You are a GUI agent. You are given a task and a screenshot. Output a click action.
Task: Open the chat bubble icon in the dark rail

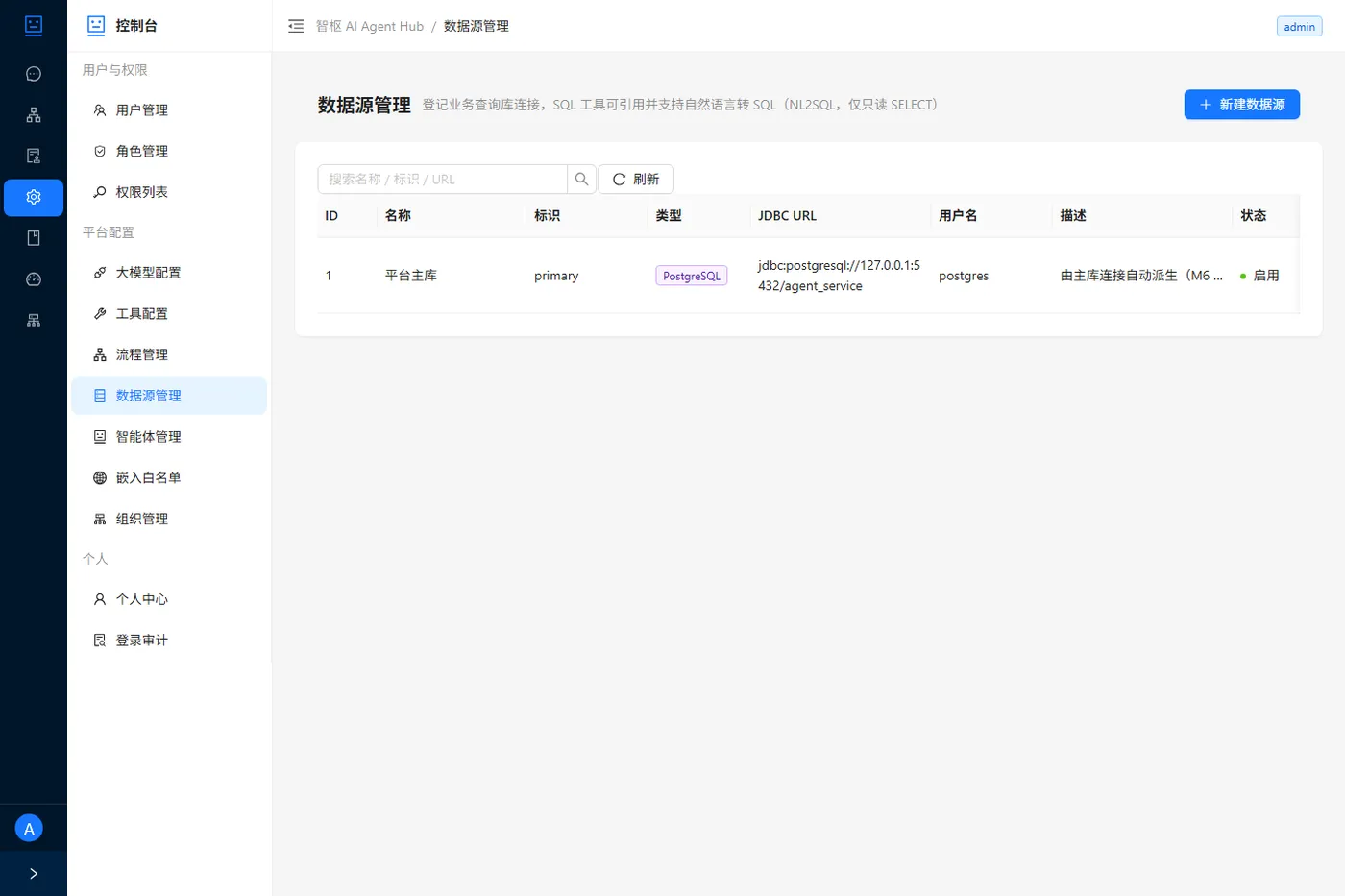click(34, 74)
